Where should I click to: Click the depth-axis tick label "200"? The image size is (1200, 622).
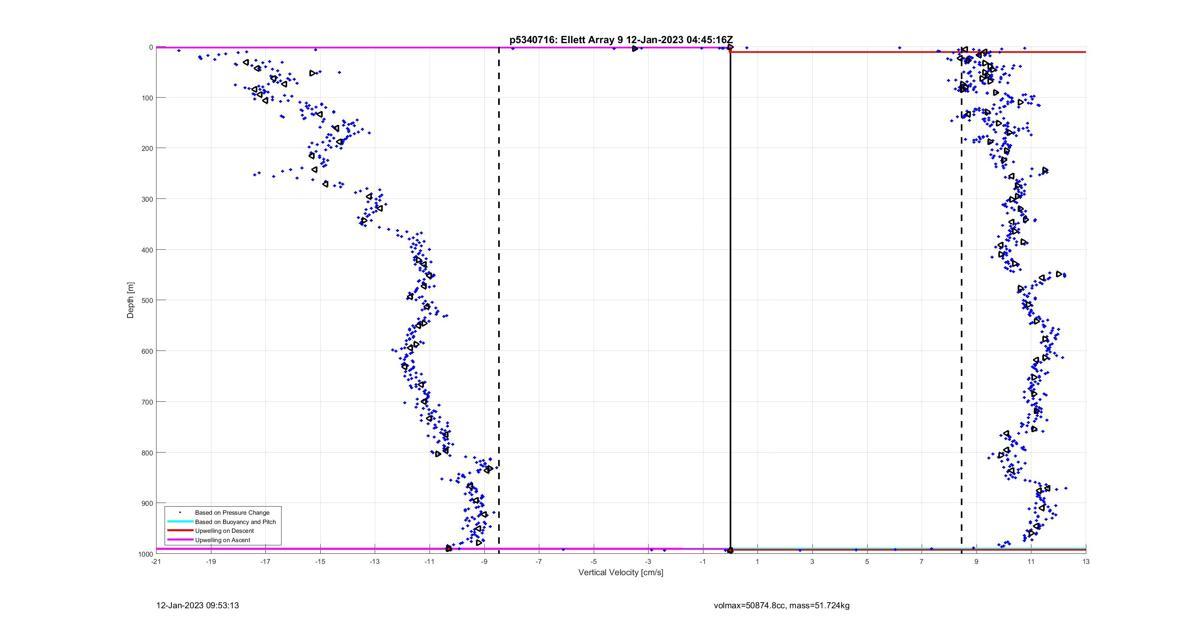point(146,148)
